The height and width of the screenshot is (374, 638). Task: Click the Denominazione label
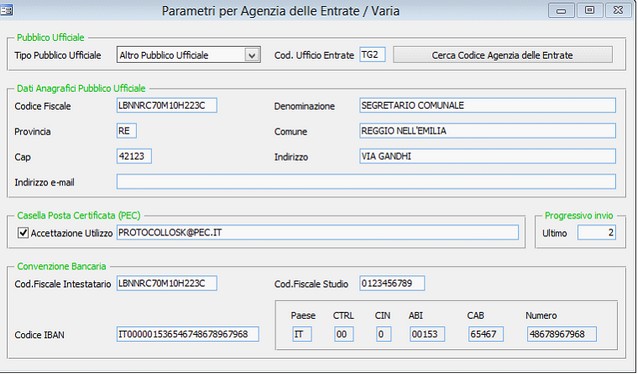tap(304, 106)
